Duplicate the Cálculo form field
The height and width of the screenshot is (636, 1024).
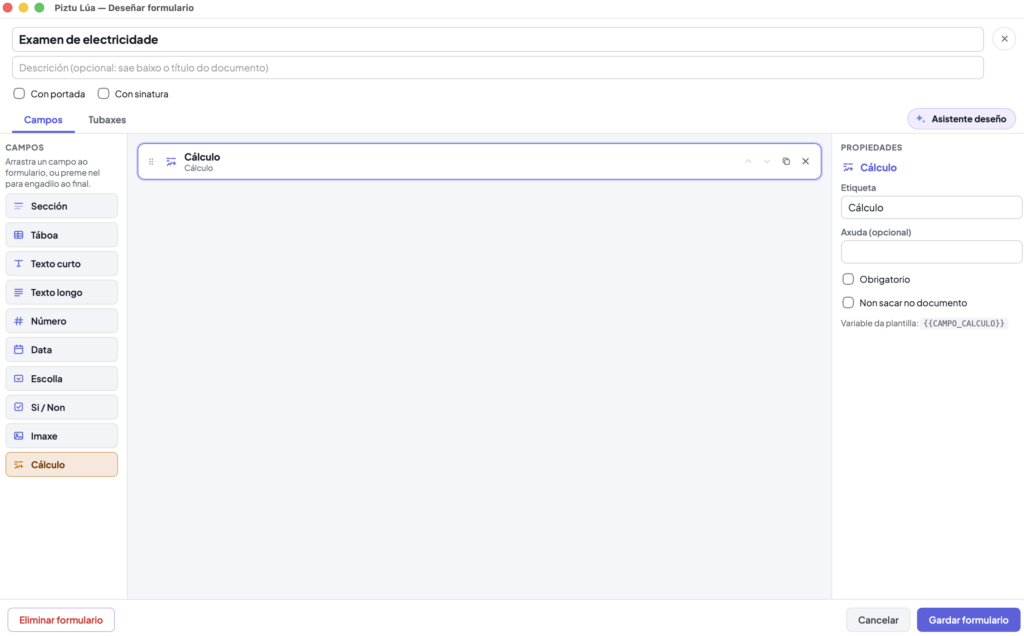pos(786,161)
